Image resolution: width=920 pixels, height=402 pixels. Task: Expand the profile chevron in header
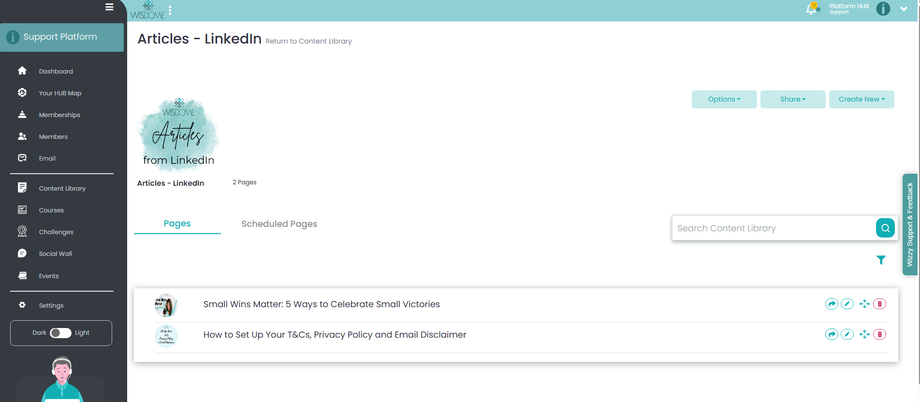coord(904,9)
